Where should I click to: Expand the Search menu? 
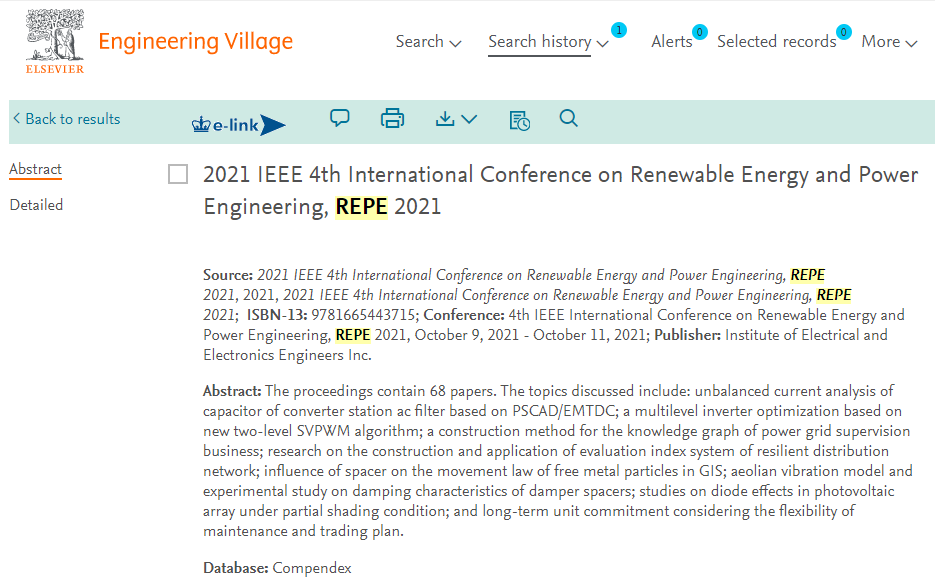point(428,42)
